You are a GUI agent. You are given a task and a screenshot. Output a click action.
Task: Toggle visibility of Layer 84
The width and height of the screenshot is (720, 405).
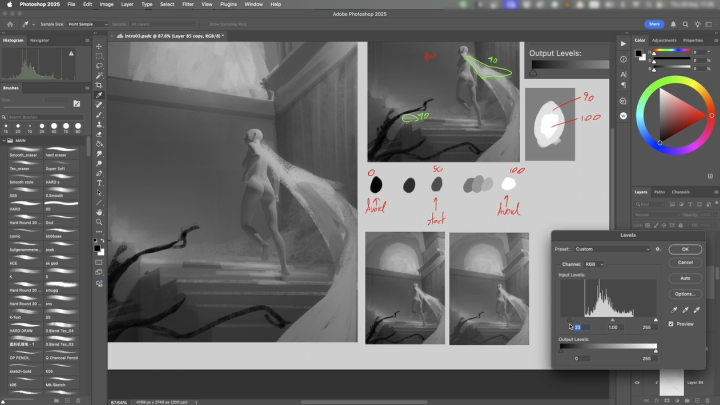pyautogui.click(x=638, y=383)
